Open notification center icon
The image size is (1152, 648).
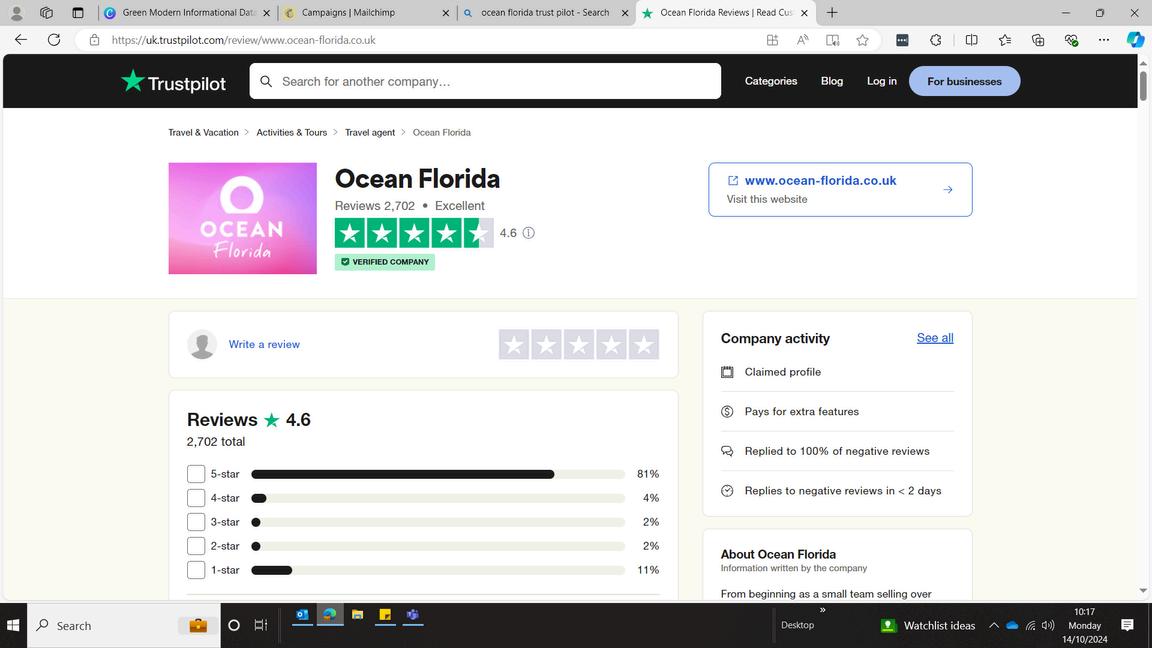coord(1127,625)
